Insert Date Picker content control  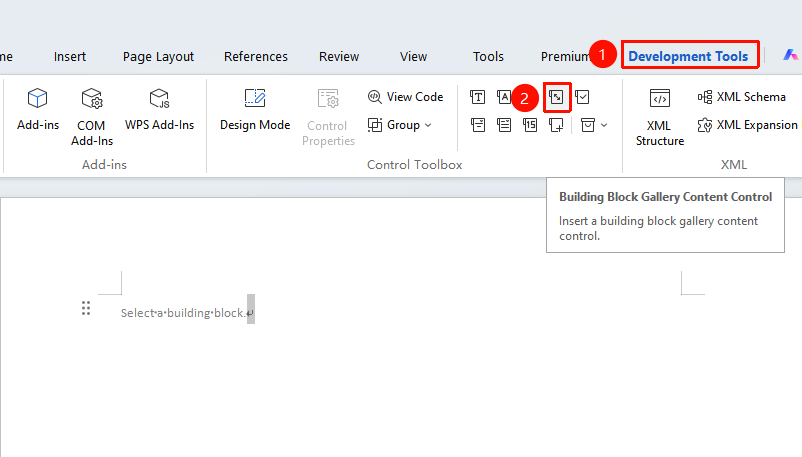tap(530, 125)
